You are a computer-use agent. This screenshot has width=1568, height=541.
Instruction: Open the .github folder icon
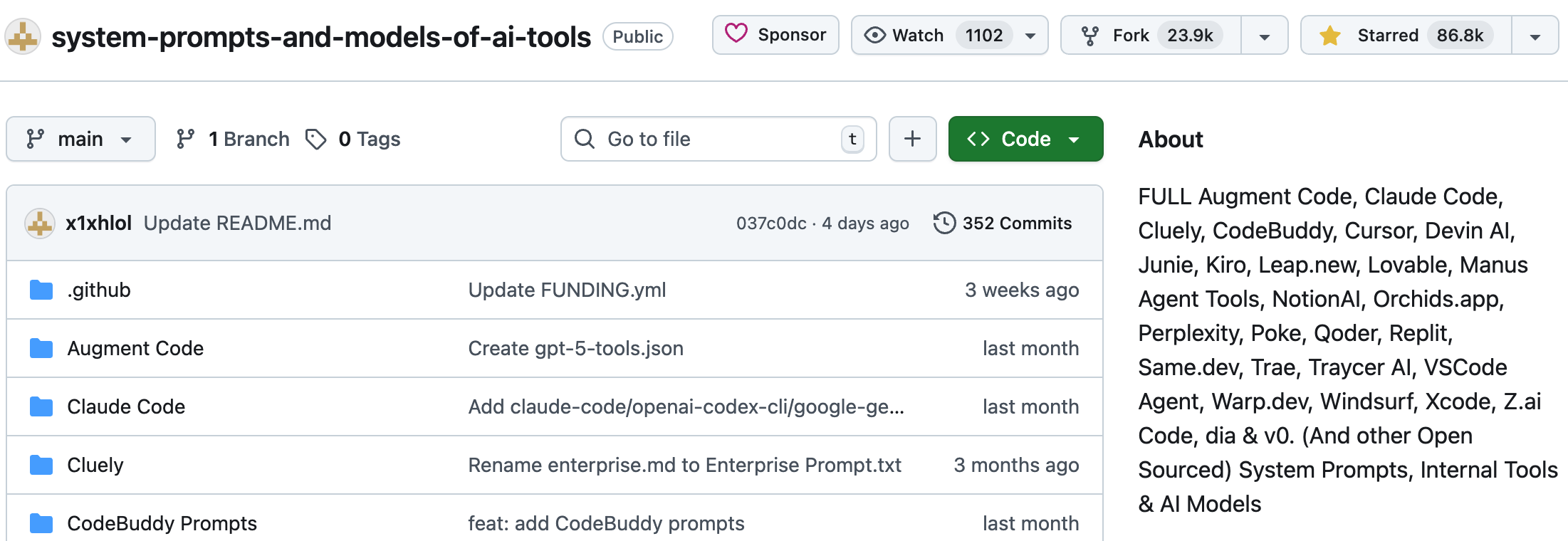pyautogui.click(x=41, y=290)
